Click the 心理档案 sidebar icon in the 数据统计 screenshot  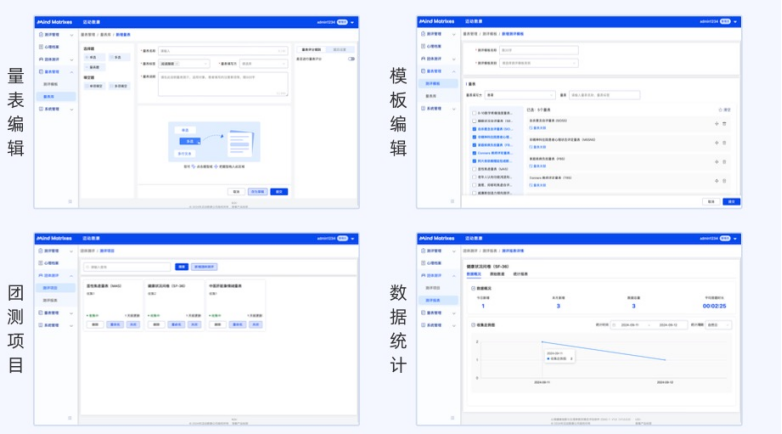(x=423, y=263)
